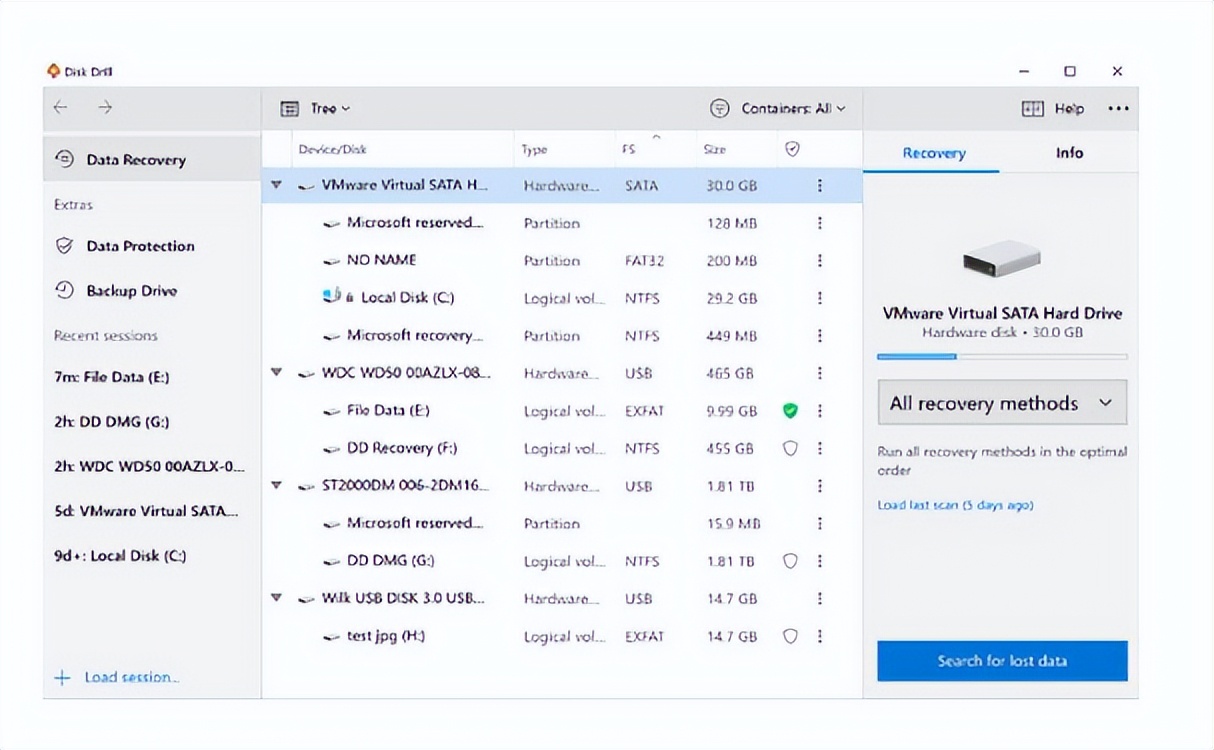This screenshot has height=750, width=1214.
Task: Open options menu for Local Disk (C:)
Action: pyautogui.click(x=820, y=298)
